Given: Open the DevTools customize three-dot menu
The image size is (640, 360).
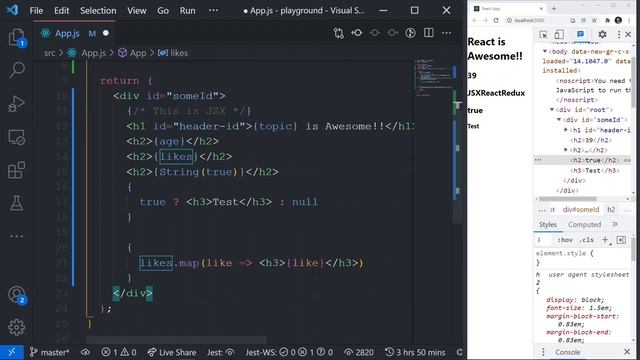Looking at the screenshot, I should 619,34.
